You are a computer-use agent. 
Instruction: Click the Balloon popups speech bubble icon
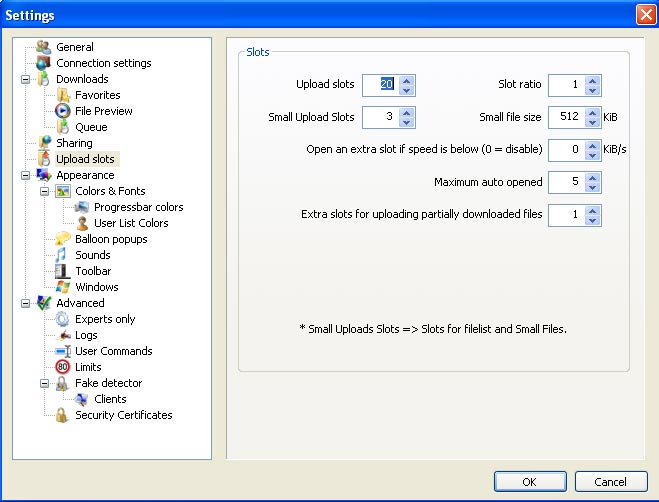(x=63, y=239)
